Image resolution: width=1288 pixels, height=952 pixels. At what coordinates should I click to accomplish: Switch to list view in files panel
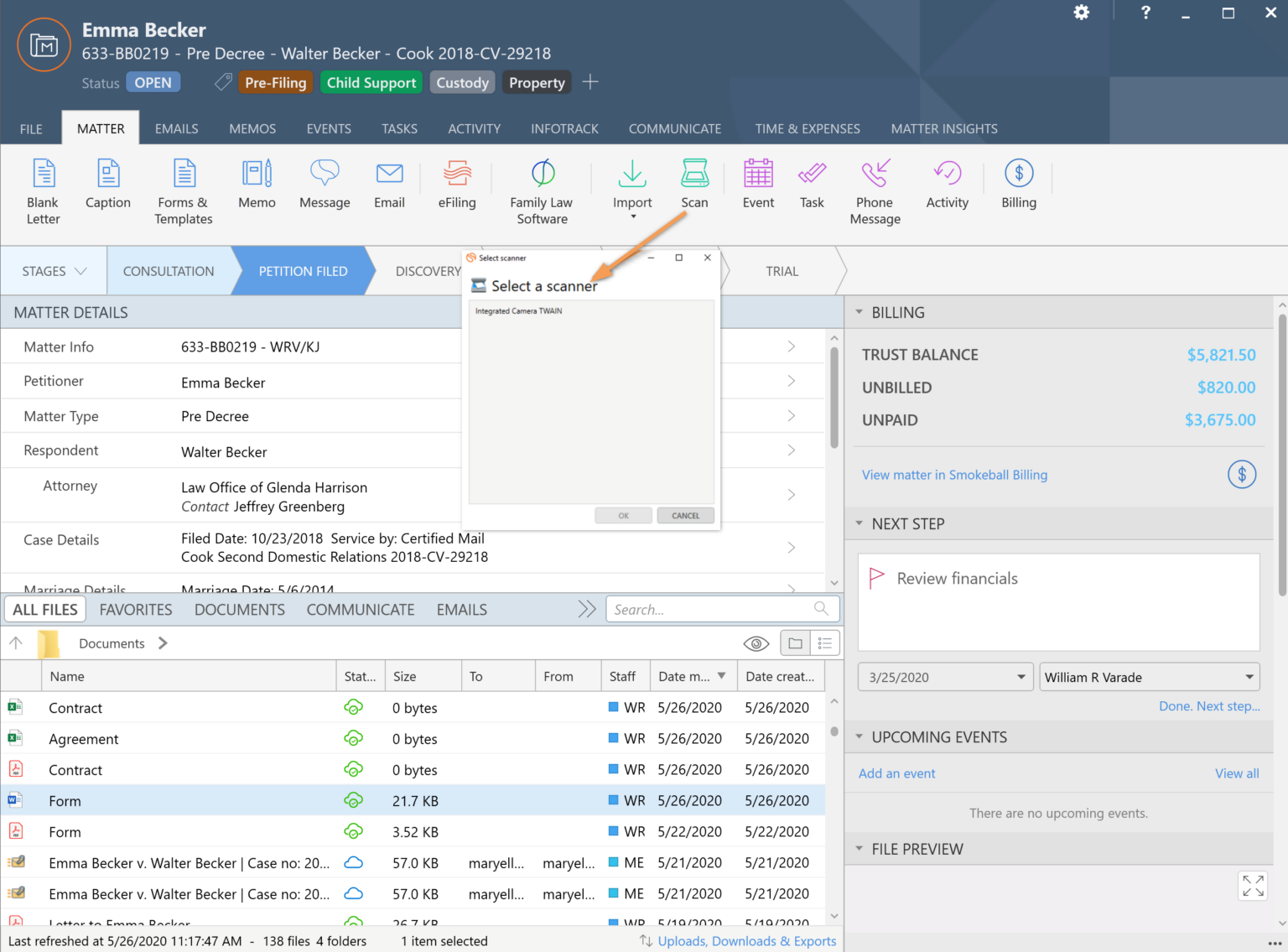point(825,643)
